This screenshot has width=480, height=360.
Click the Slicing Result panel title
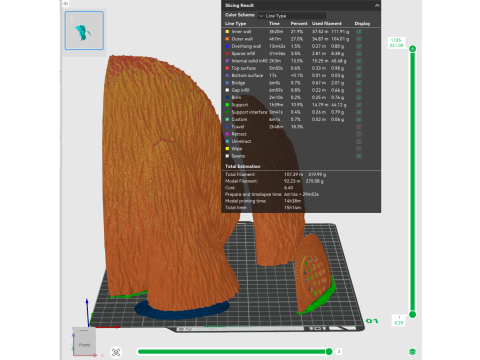coord(239,5)
